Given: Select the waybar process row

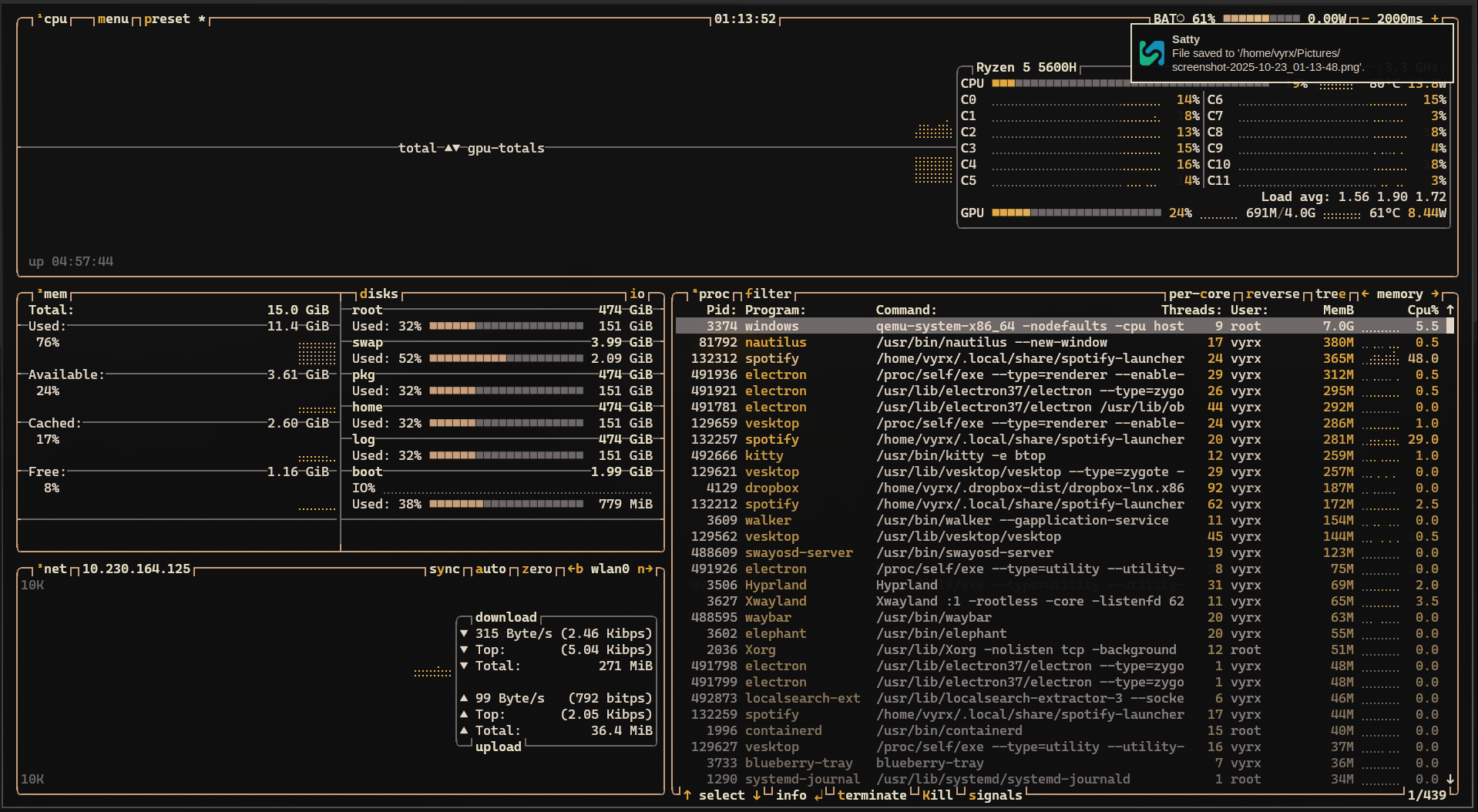Looking at the screenshot, I should 1060,618.
